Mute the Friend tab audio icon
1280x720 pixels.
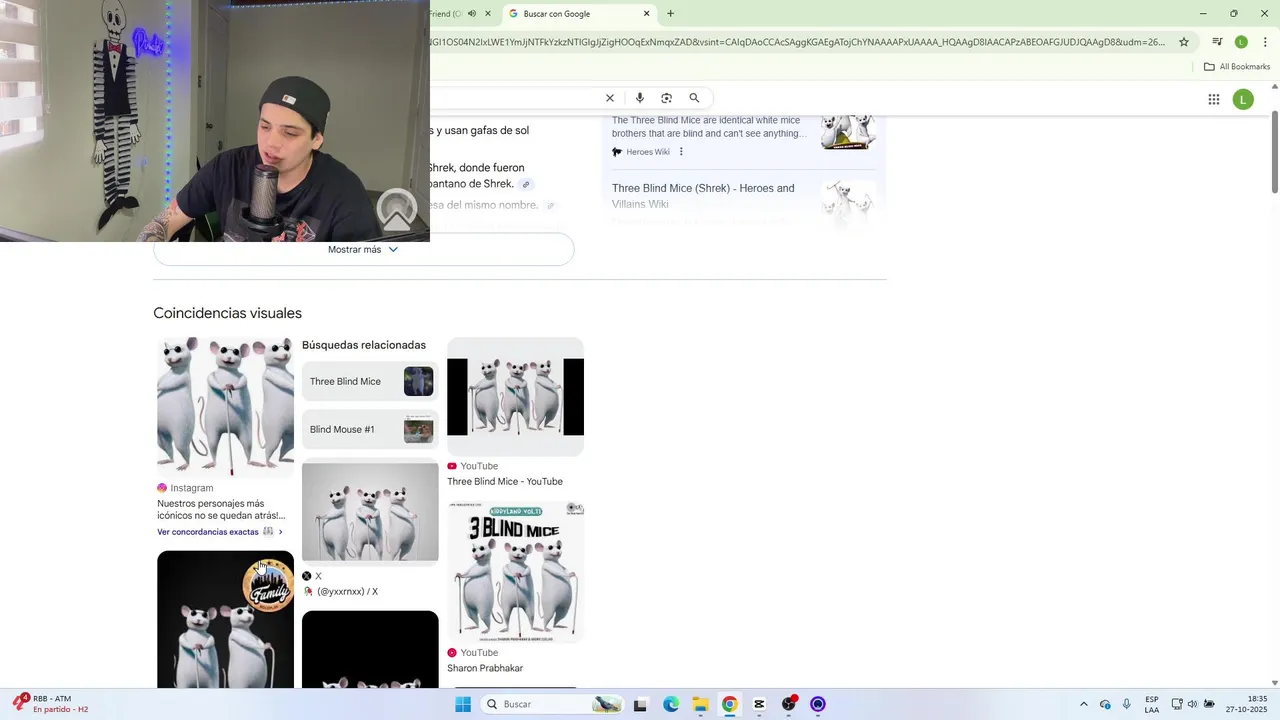tap(472, 14)
